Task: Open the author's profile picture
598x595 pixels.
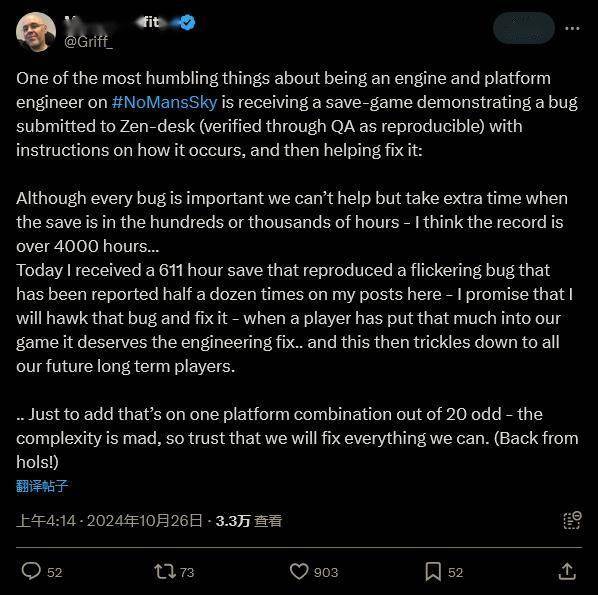Action: tap(36, 32)
